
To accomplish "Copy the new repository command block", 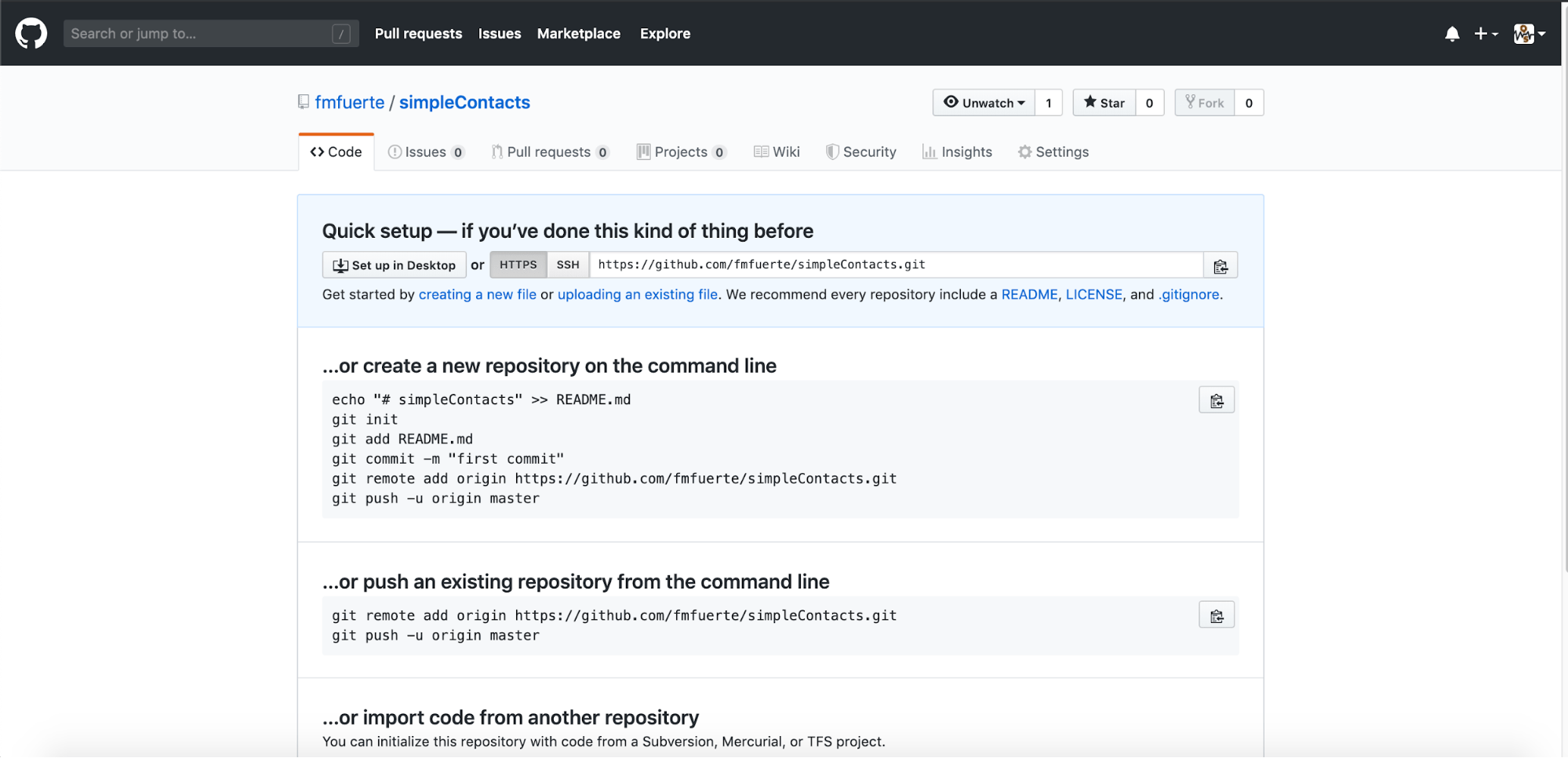I will click(x=1216, y=399).
